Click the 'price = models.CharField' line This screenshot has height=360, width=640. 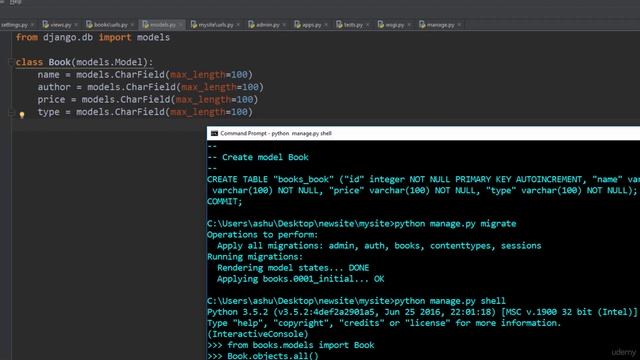pyautogui.click(x=148, y=100)
